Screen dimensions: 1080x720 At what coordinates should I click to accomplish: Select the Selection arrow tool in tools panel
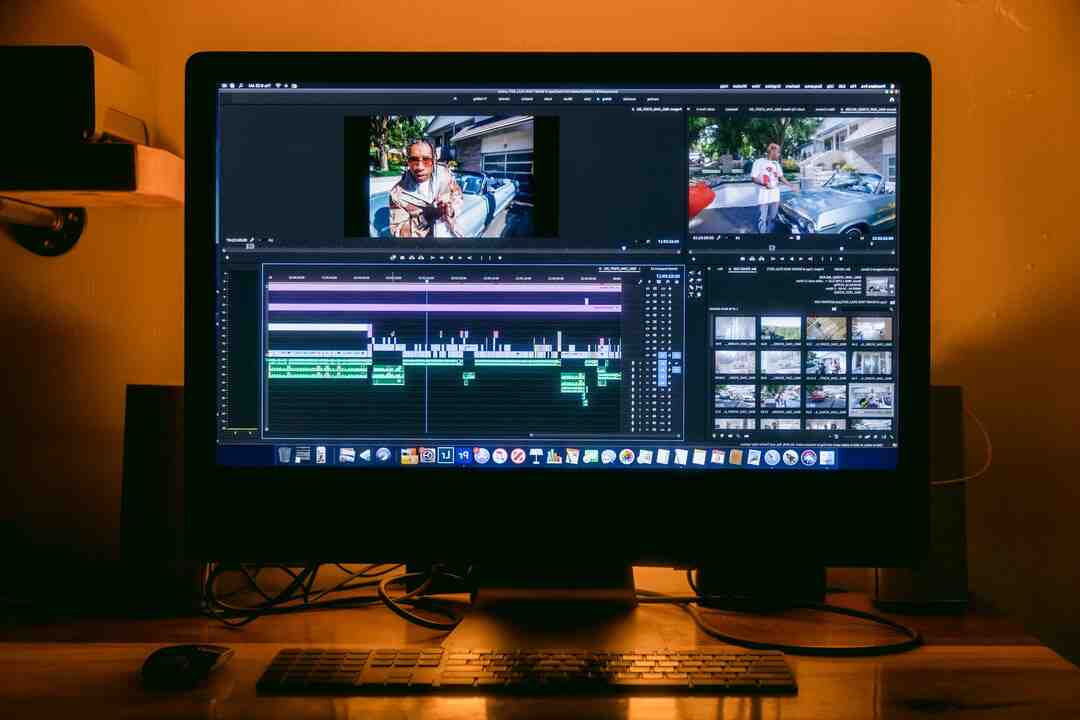click(x=698, y=273)
